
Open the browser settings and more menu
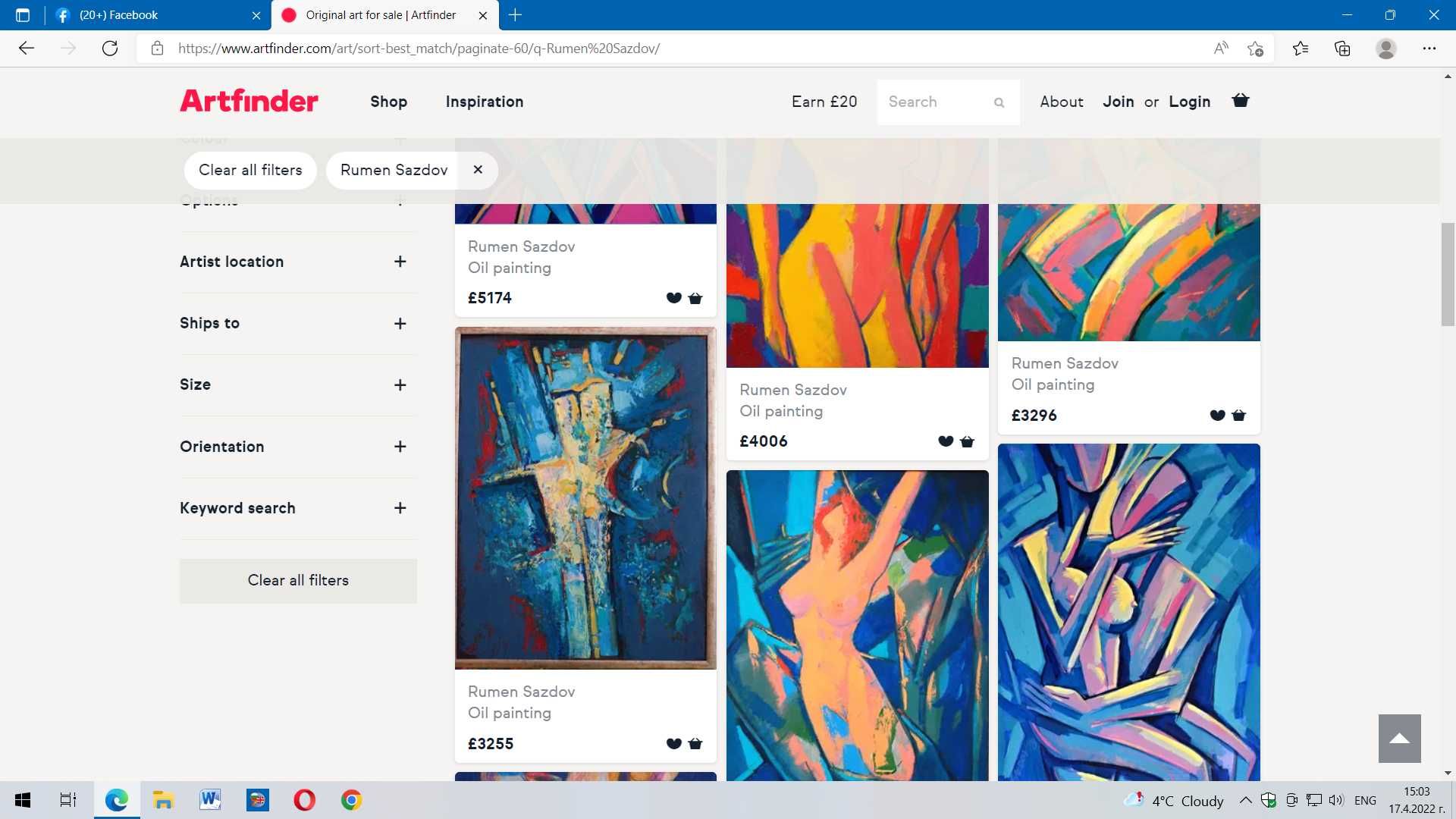(1429, 49)
